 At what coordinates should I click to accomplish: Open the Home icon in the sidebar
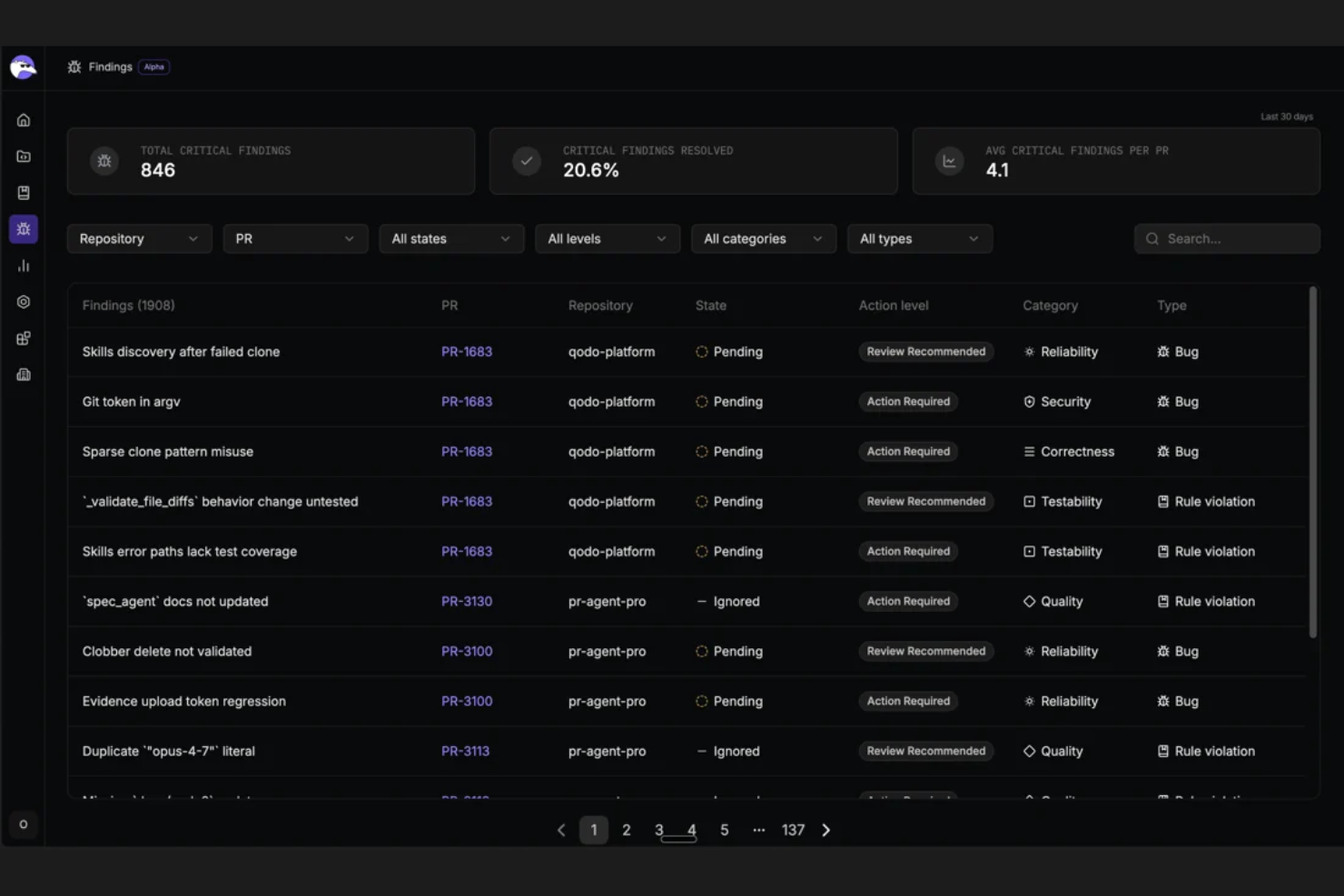pyautogui.click(x=24, y=120)
